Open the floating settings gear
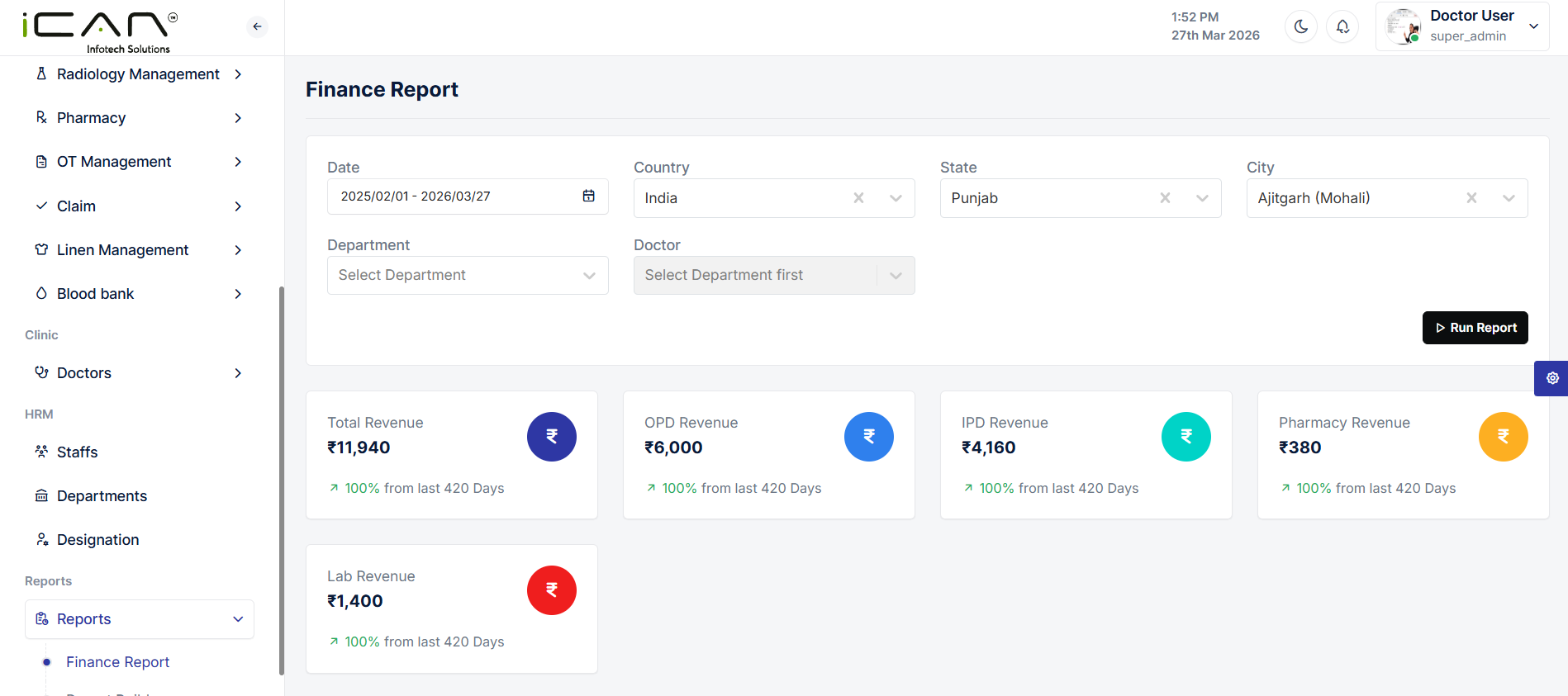Viewport: 1568px width, 696px height. (1552, 378)
